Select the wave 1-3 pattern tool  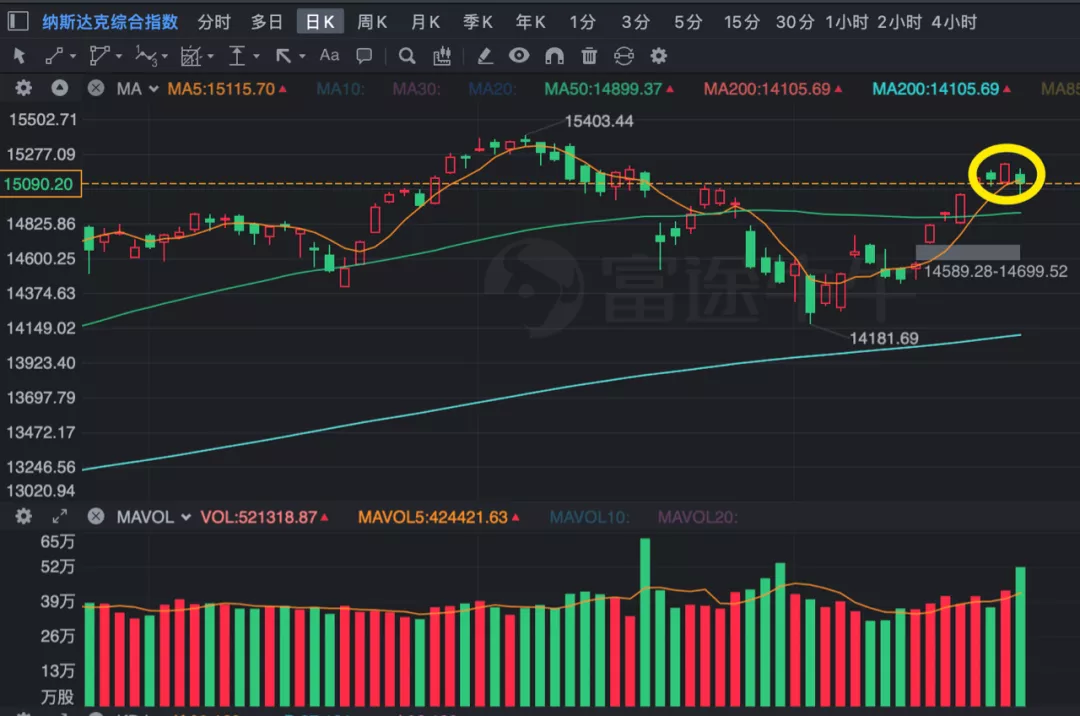pyautogui.click(x=146, y=56)
